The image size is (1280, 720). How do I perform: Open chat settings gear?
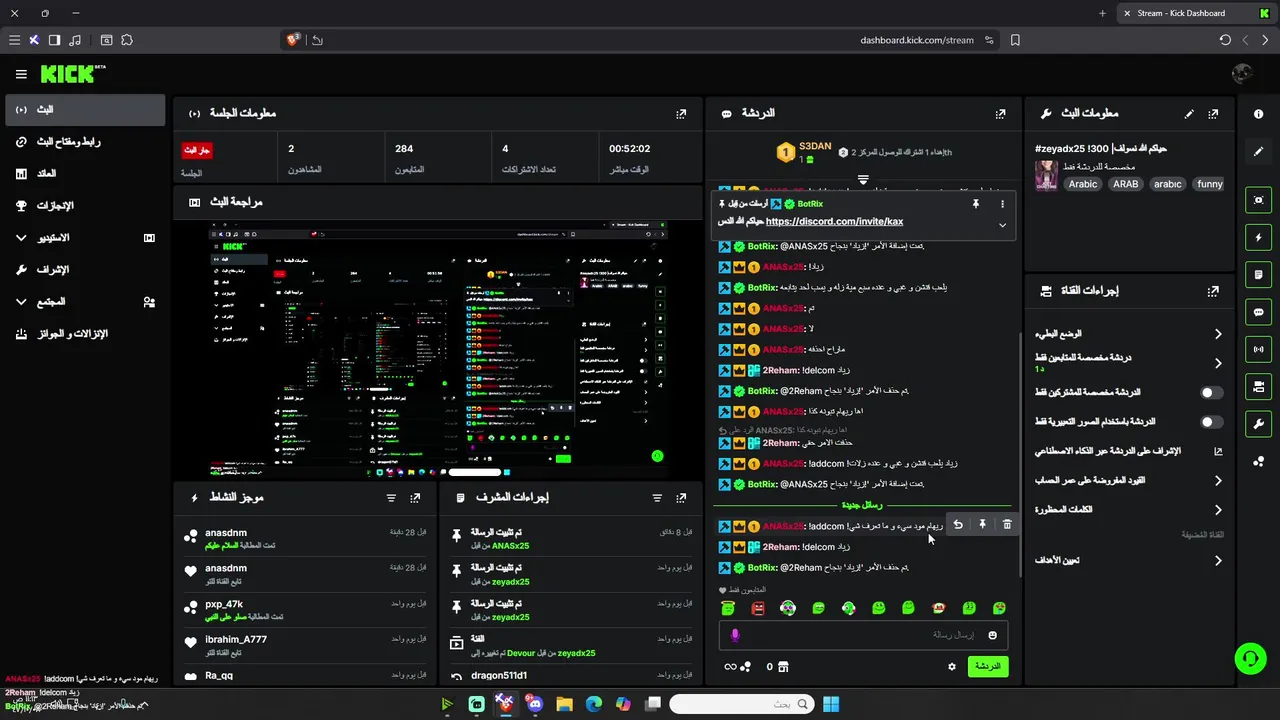point(952,667)
